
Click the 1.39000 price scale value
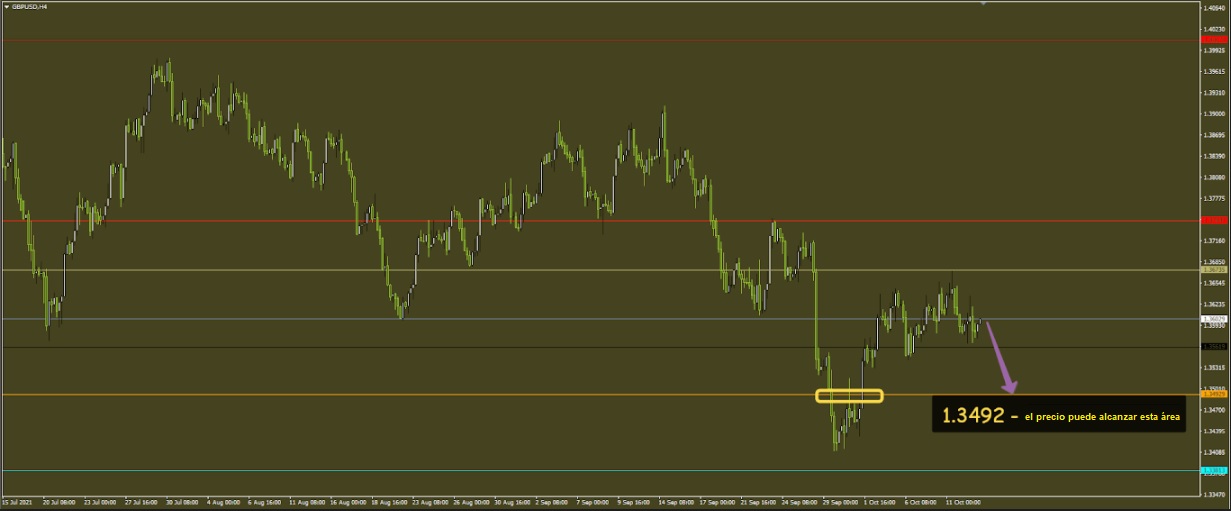click(x=1216, y=114)
